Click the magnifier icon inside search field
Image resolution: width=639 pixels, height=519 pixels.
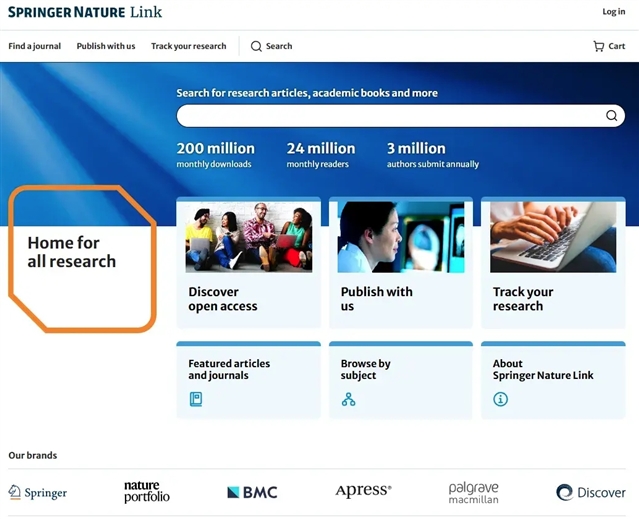point(611,116)
